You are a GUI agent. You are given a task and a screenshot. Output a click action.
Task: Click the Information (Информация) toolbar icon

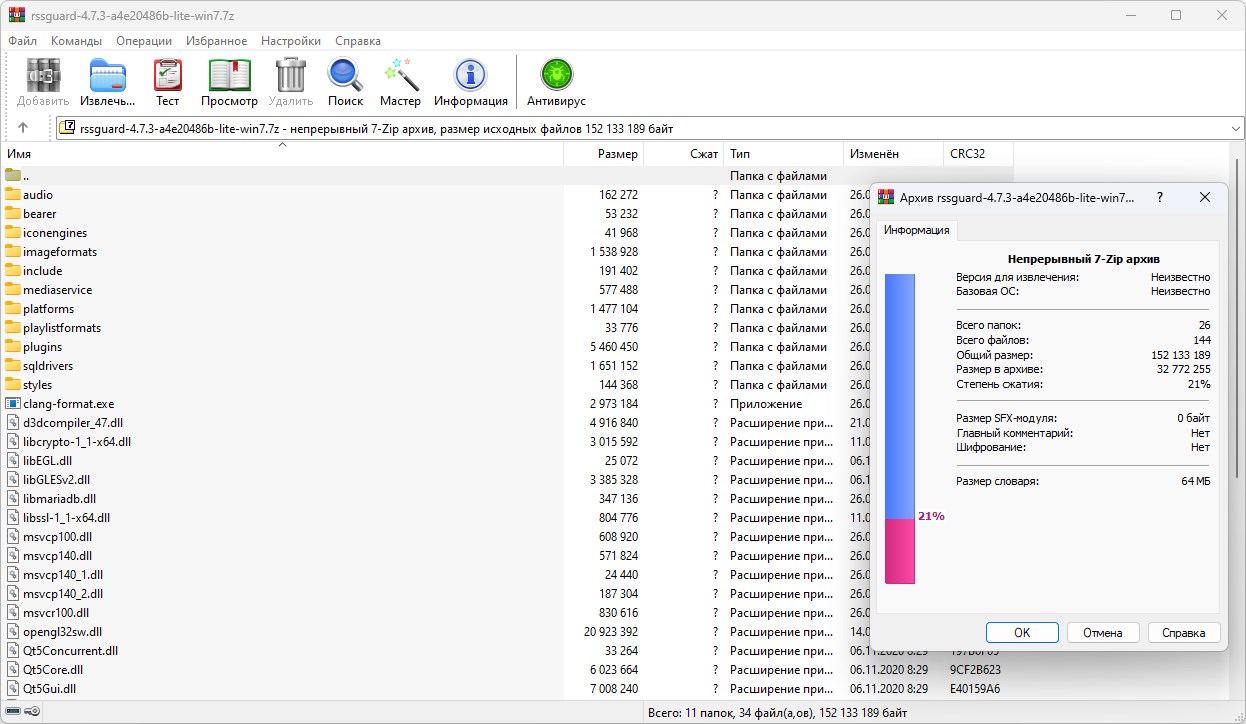[470, 78]
